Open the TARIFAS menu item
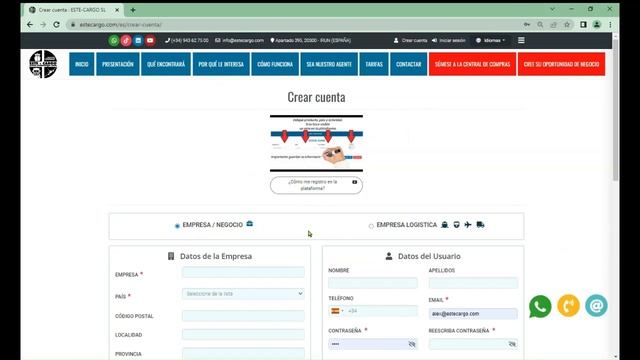The height and width of the screenshot is (360, 640). pyautogui.click(x=374, y=64)
